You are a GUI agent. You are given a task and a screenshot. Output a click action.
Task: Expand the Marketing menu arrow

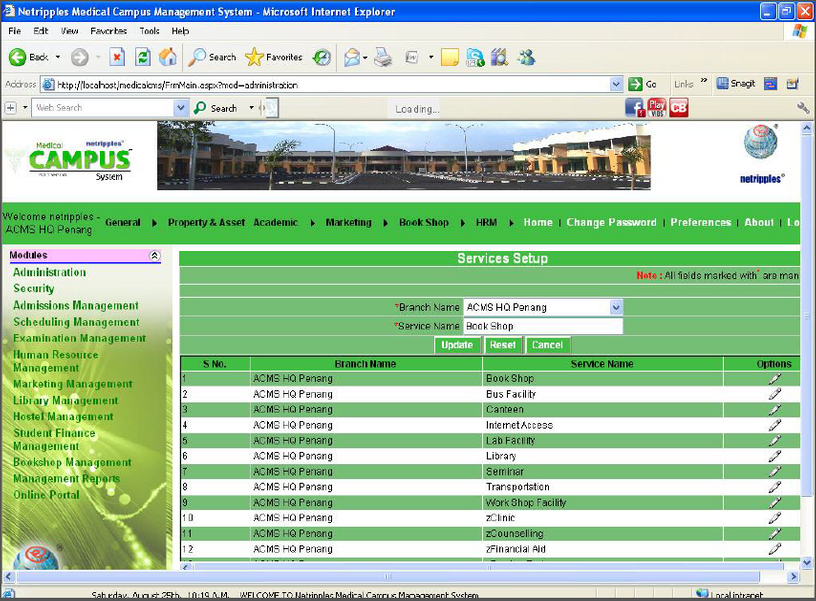[386, 223]
